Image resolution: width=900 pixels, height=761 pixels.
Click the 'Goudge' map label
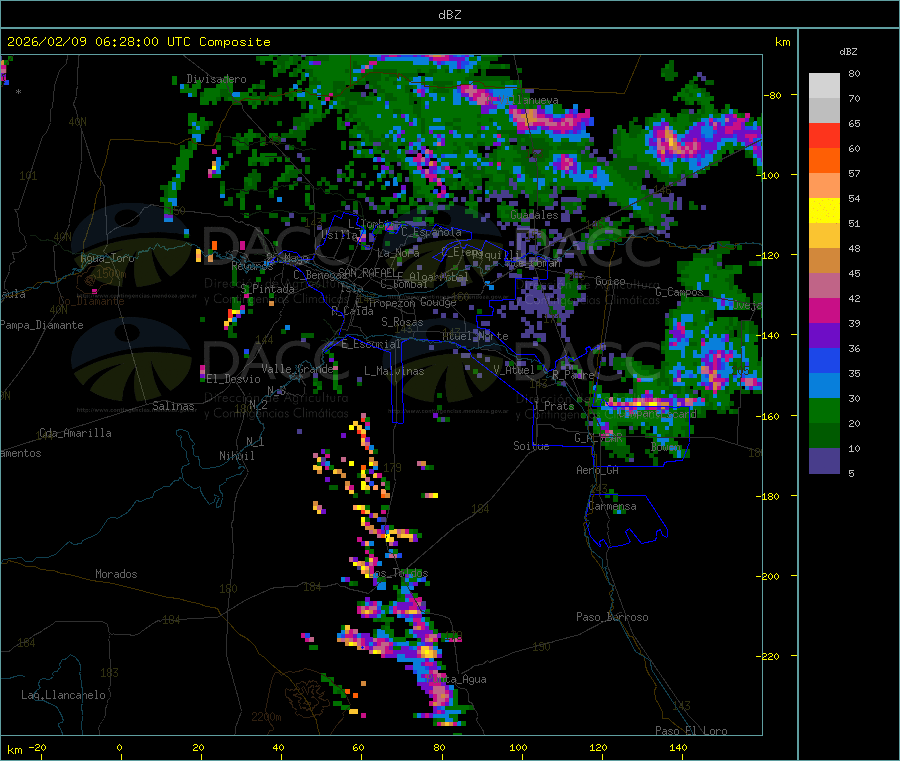click(438, 302)
